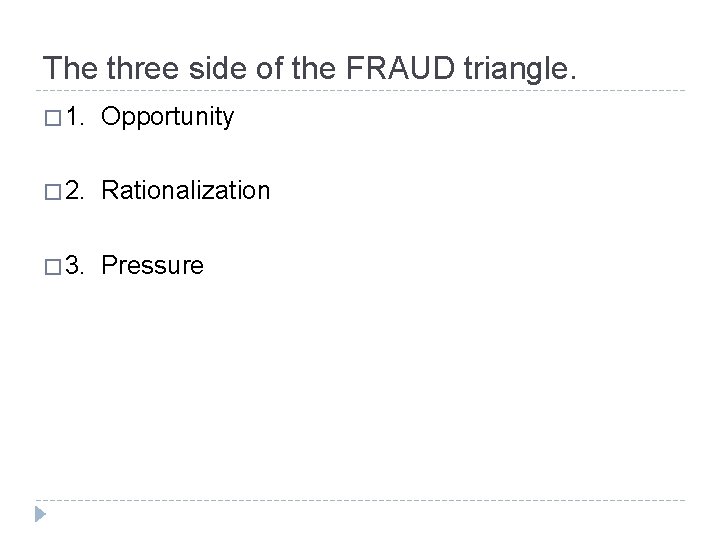720x540 pixels.
Task: Click the word FRAUD in the title
Action: click(400, 68)
